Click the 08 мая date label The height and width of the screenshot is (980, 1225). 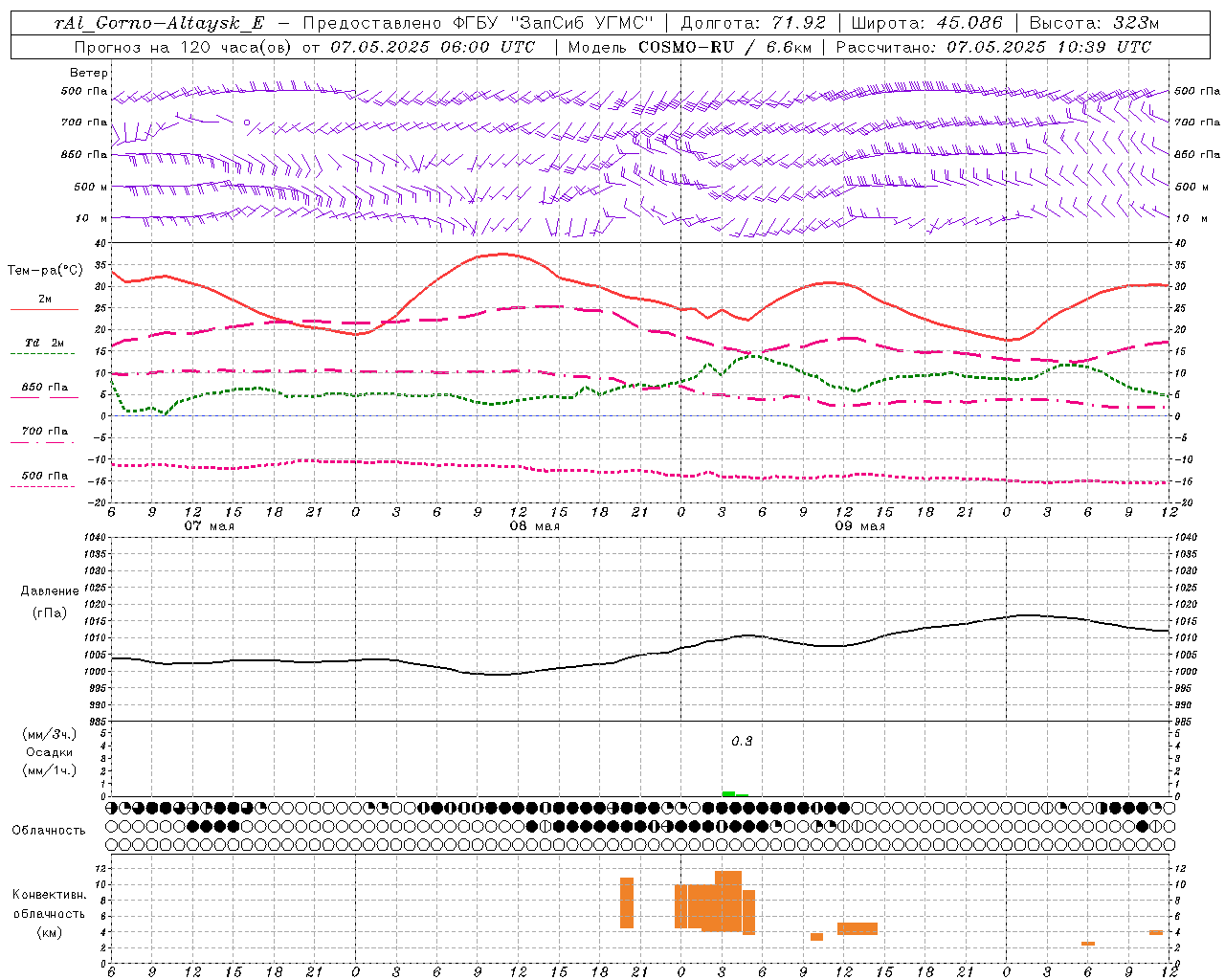click(534, 526)
